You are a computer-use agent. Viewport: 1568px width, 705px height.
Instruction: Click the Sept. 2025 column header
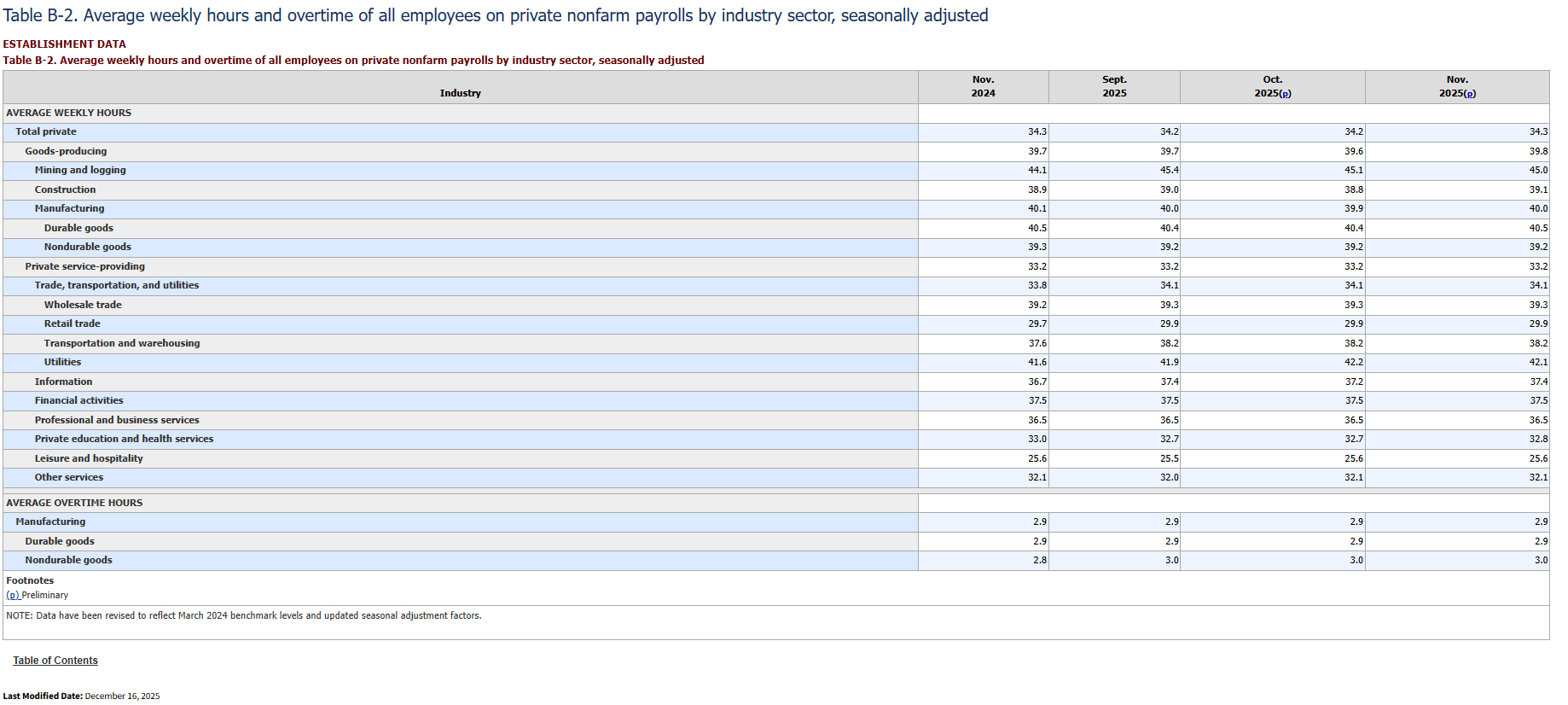1114,86
